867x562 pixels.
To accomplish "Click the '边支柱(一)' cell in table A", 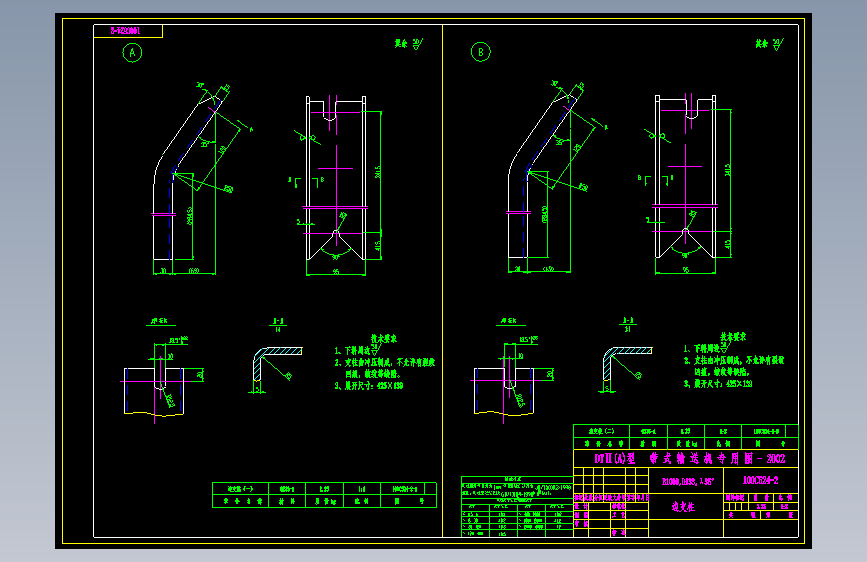I will [x=241, y=489].
